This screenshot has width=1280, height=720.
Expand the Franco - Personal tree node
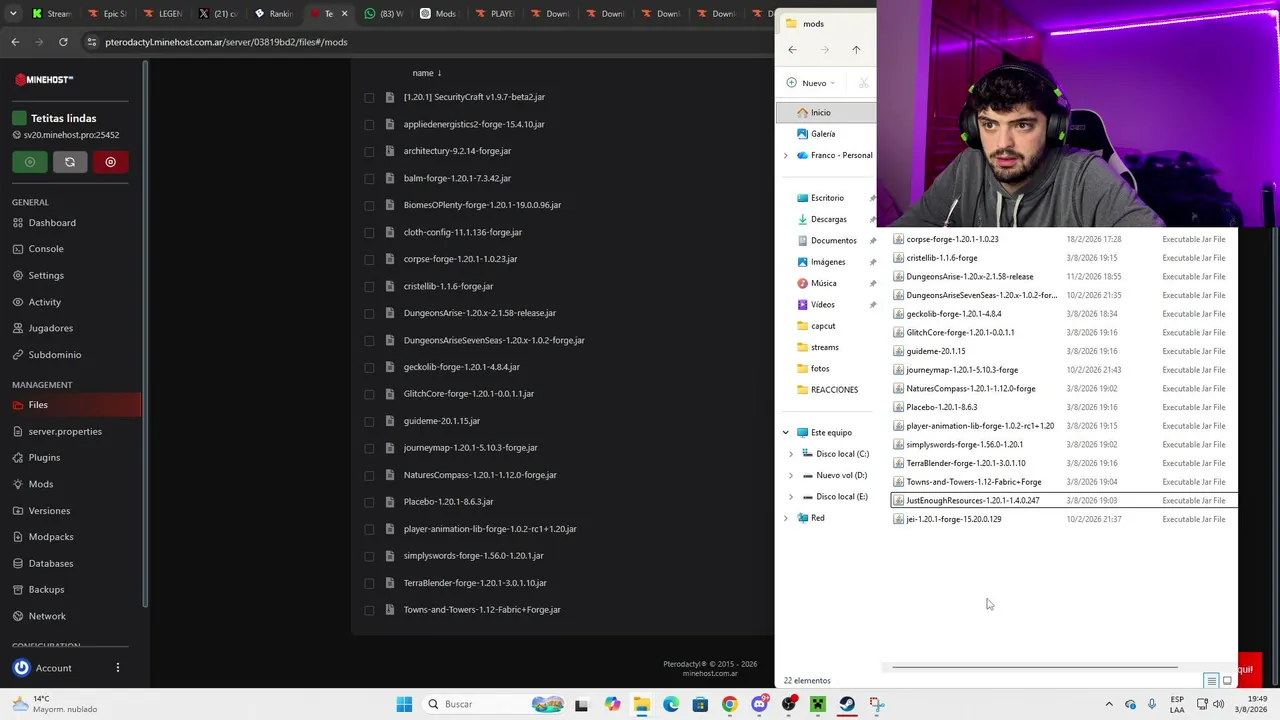[785, 156]
